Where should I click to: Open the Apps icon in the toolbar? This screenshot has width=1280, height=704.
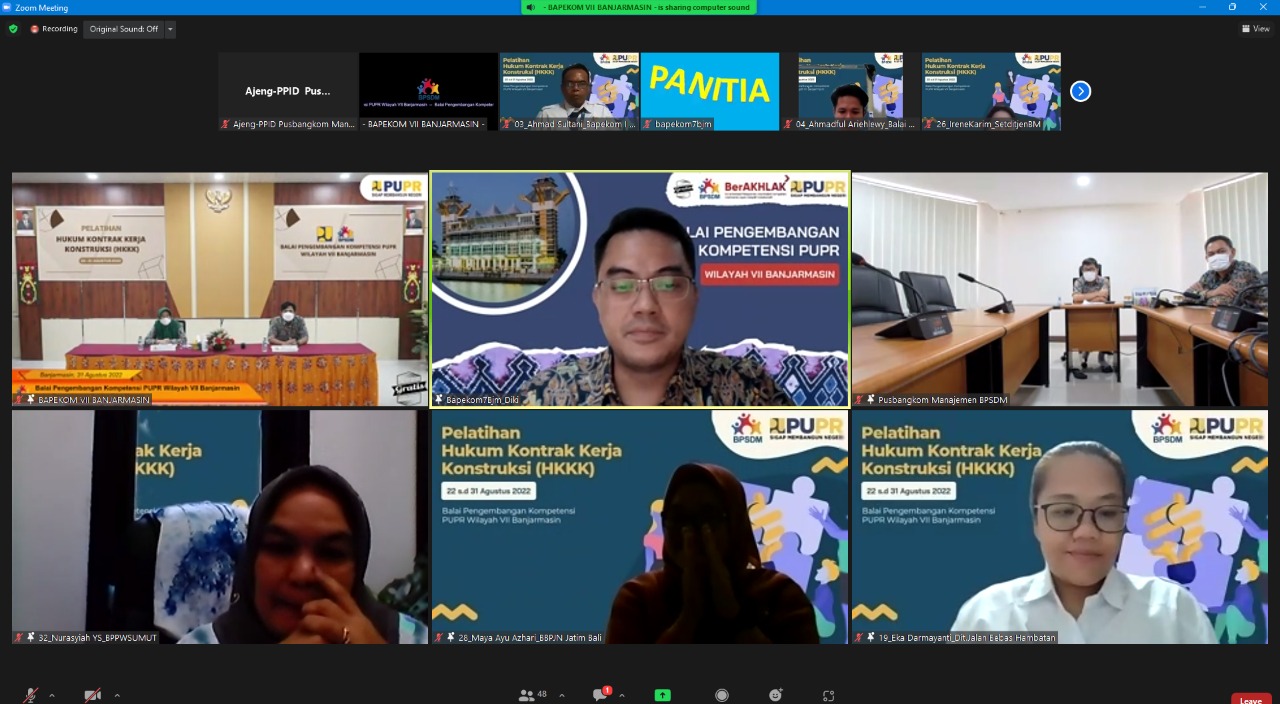829,695
